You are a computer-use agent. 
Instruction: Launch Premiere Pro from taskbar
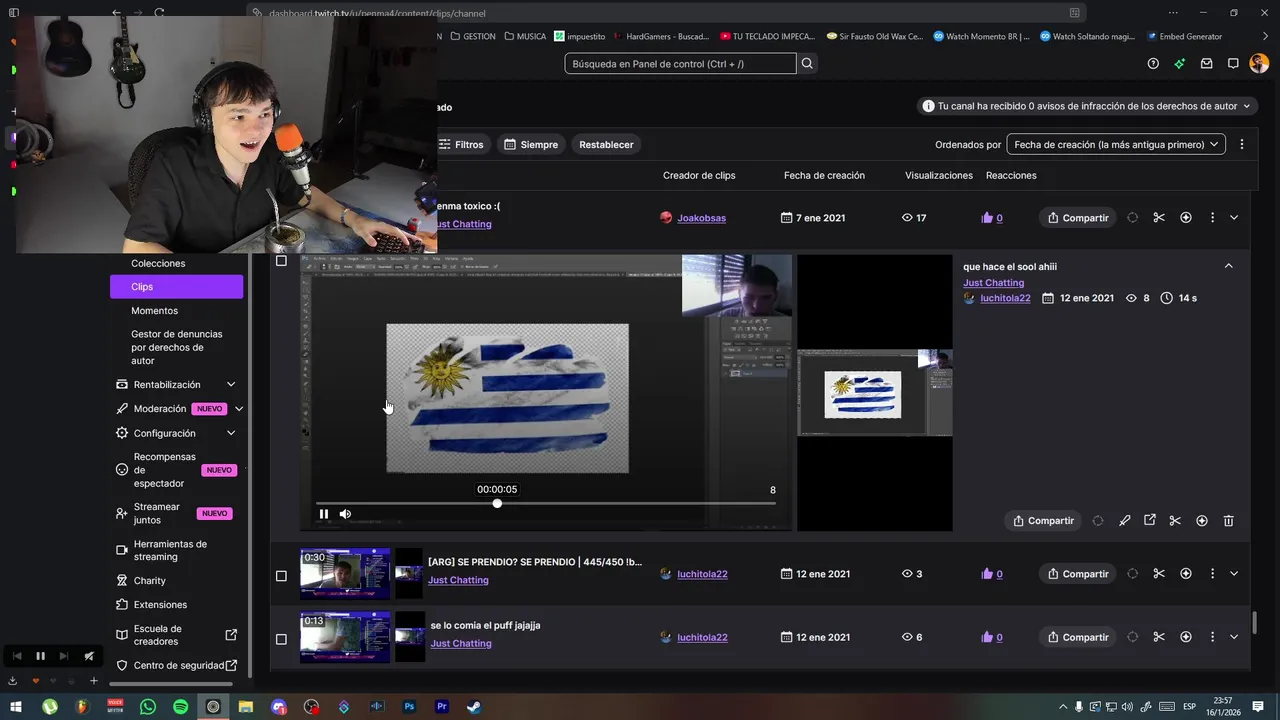[x=441, y=707]
